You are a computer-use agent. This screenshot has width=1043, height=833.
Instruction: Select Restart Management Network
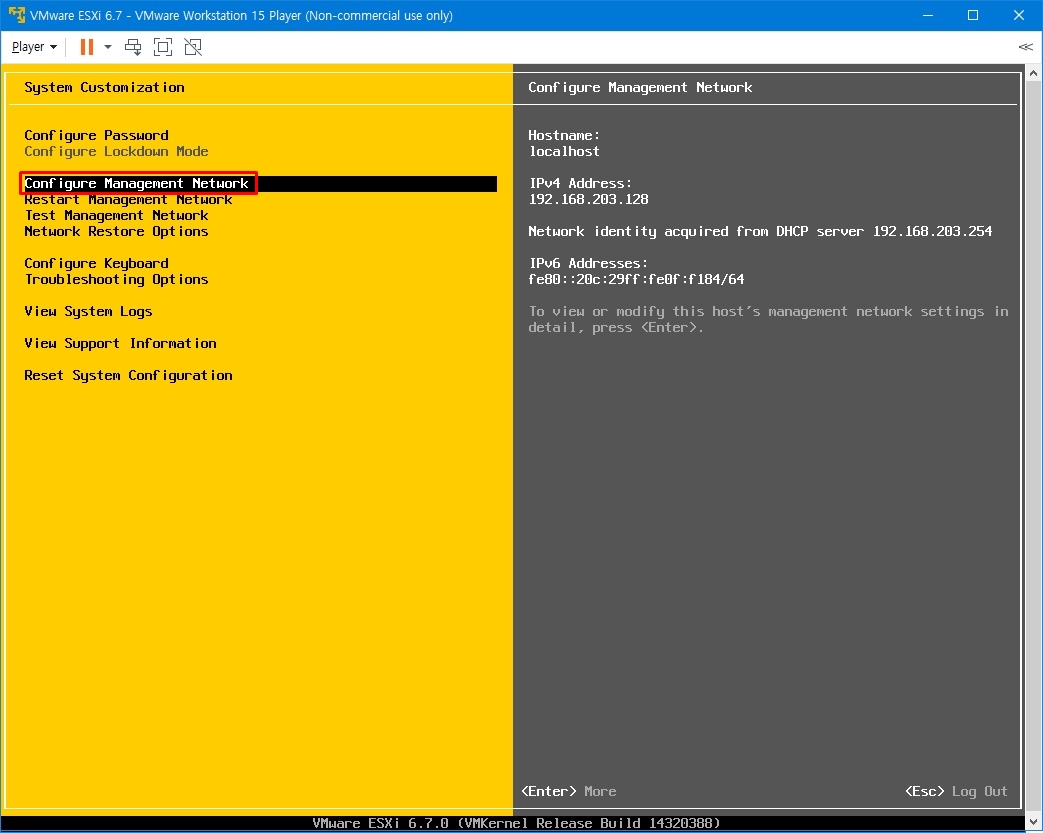point(128,199)
